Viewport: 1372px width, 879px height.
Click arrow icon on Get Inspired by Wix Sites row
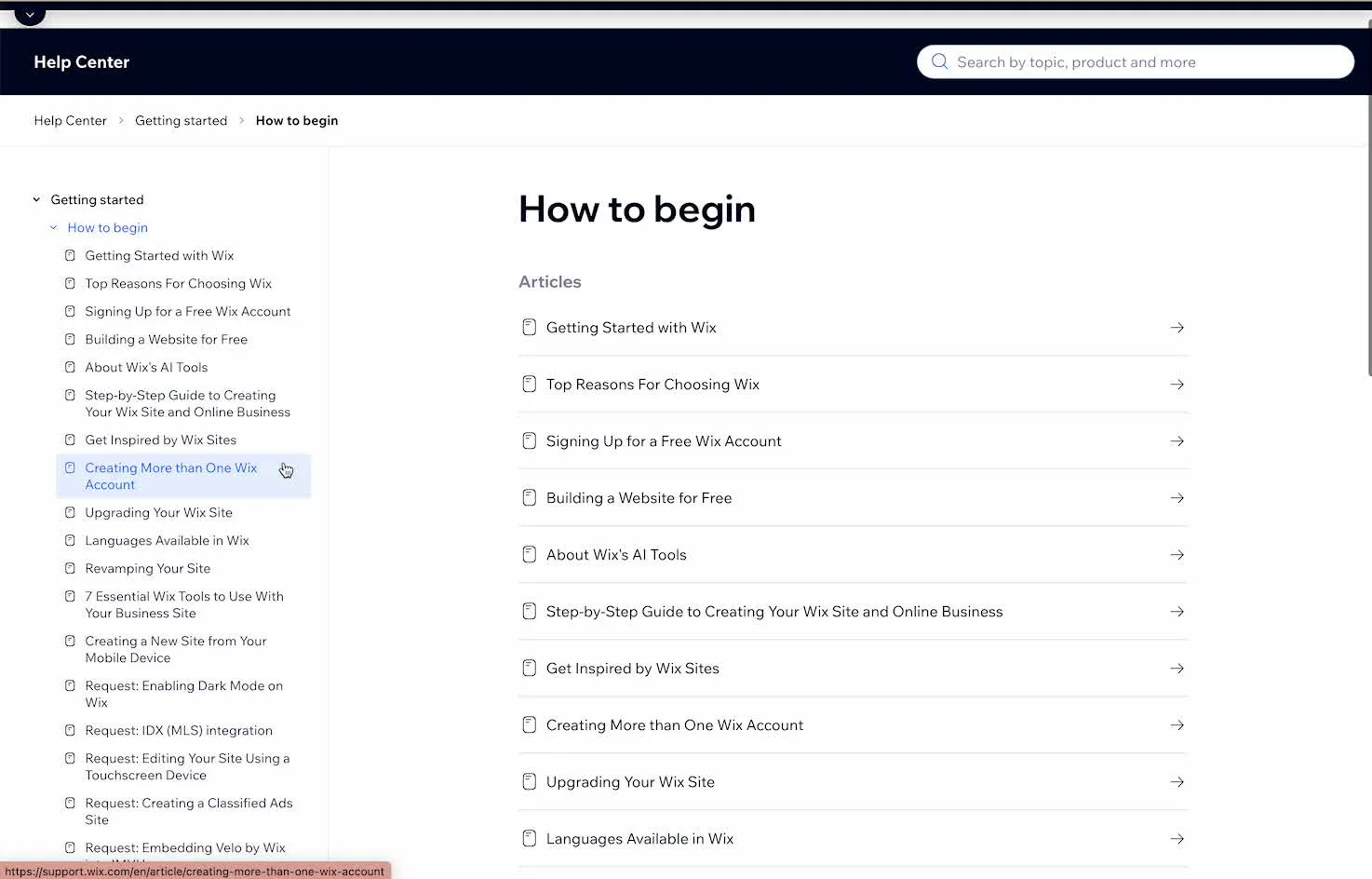(1177, 669)
